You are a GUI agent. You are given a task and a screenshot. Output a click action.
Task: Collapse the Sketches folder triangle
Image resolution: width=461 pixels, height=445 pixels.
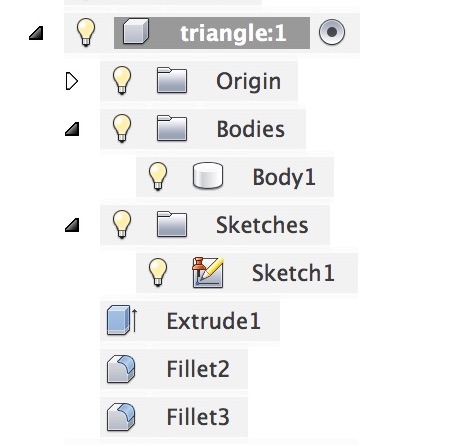72,225
